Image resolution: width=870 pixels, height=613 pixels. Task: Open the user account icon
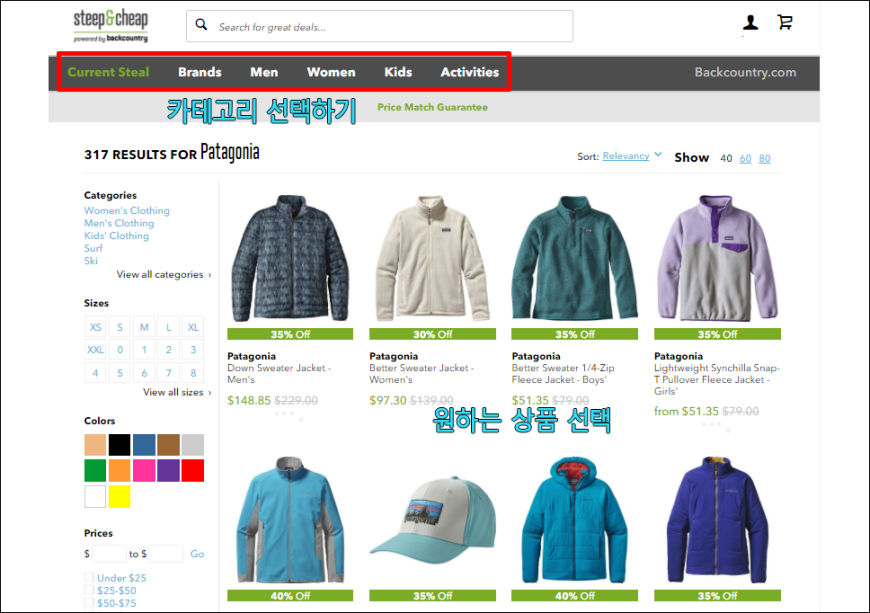click(750, 22)
